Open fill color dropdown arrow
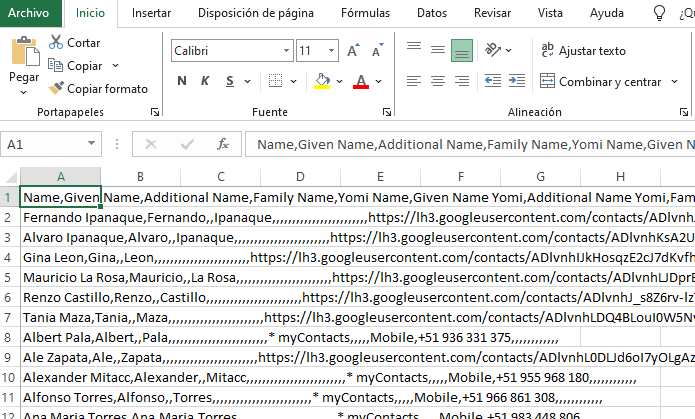This screenshot has height=419, width=695. click(x=340, y=82)
